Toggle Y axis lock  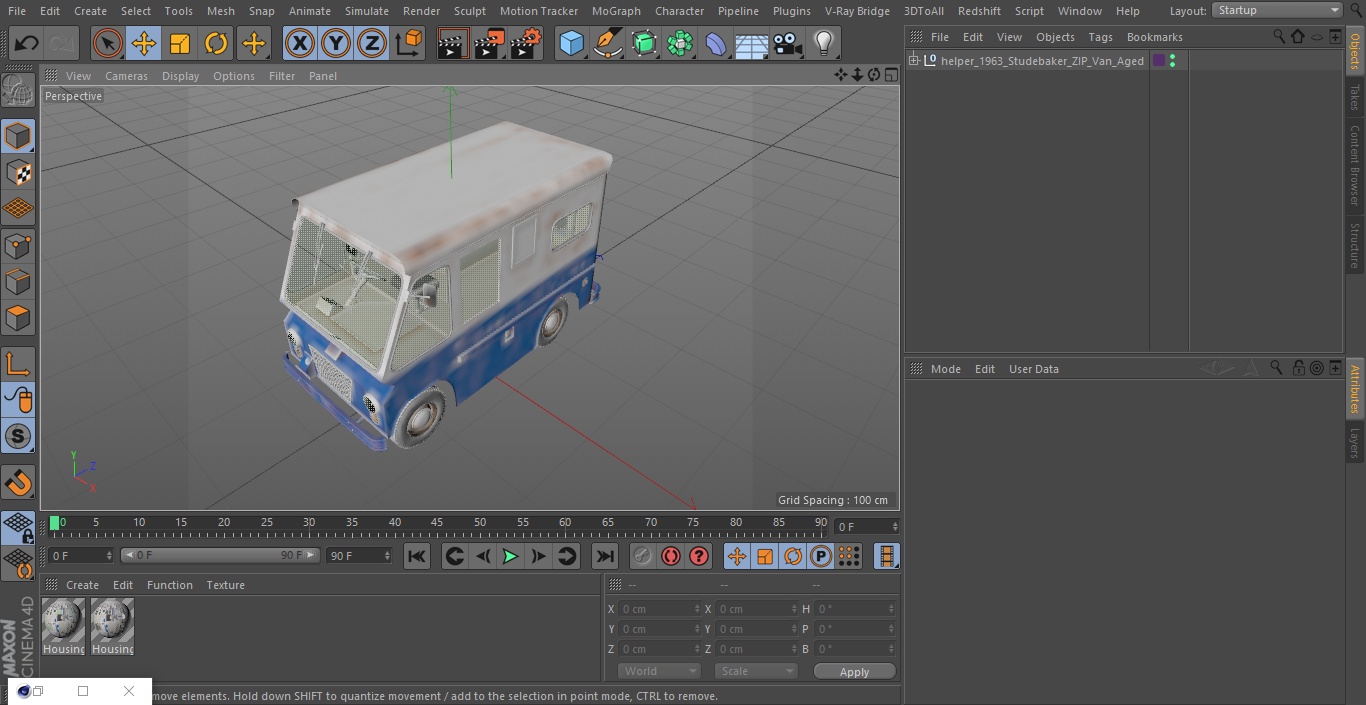click(x=335, y=43)
